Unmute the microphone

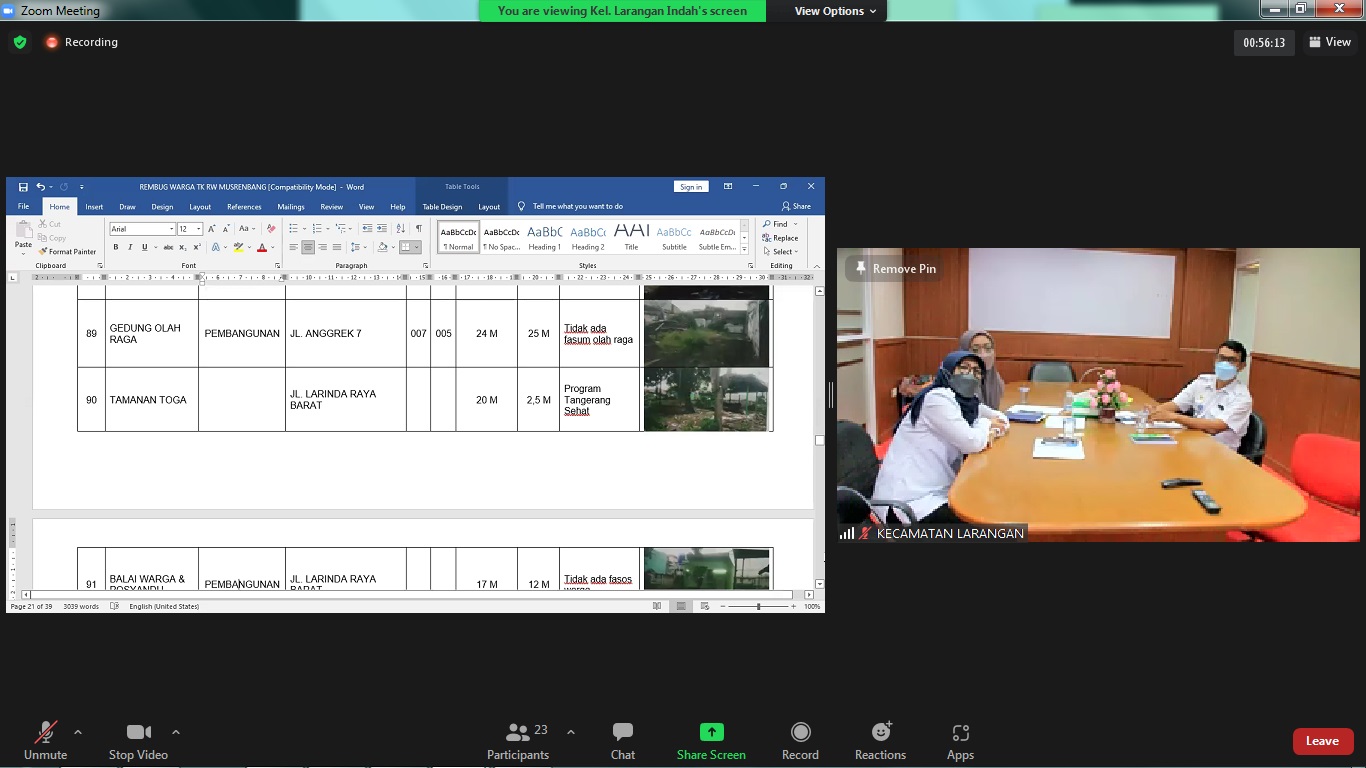45,741
